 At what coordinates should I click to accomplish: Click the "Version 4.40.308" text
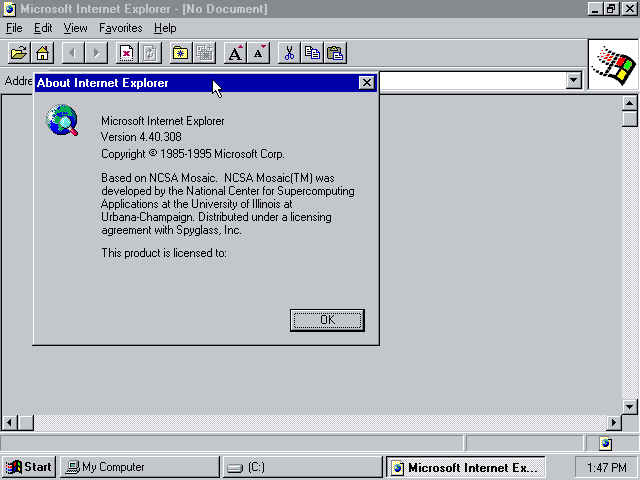pyautogui.click(x=141, y=137)
